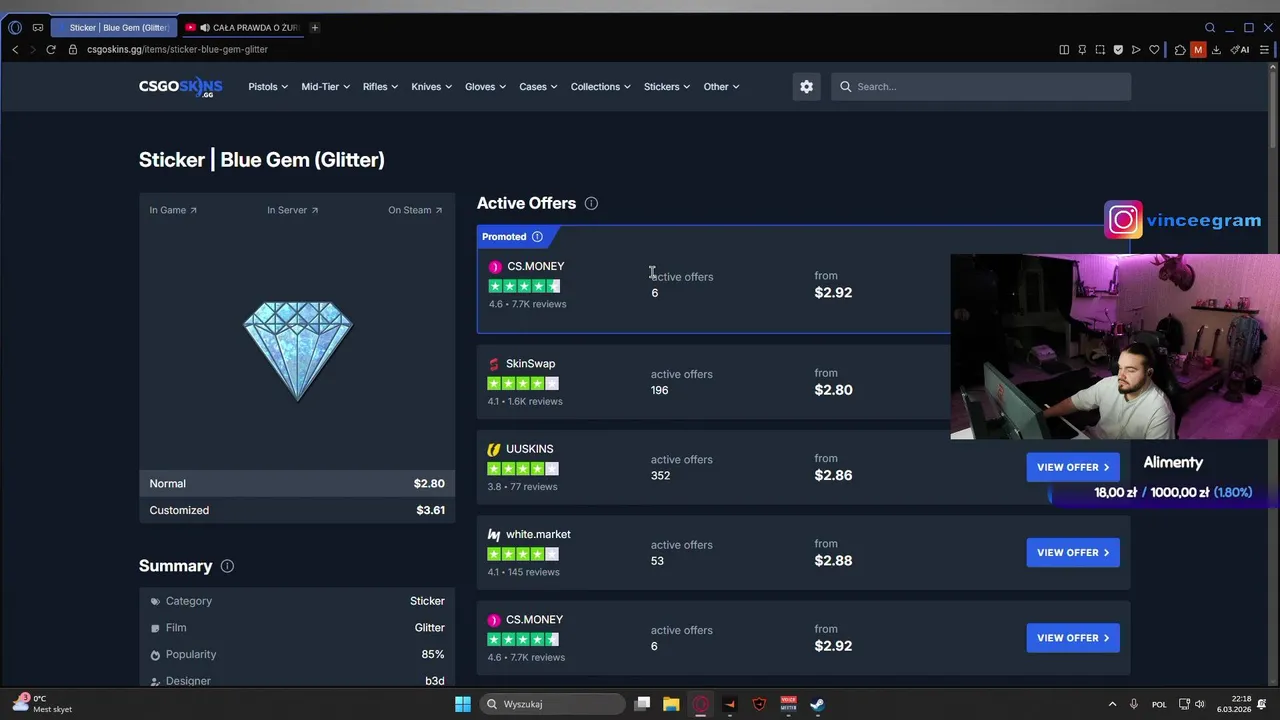Click the taskbar microphone icon

1133,704
